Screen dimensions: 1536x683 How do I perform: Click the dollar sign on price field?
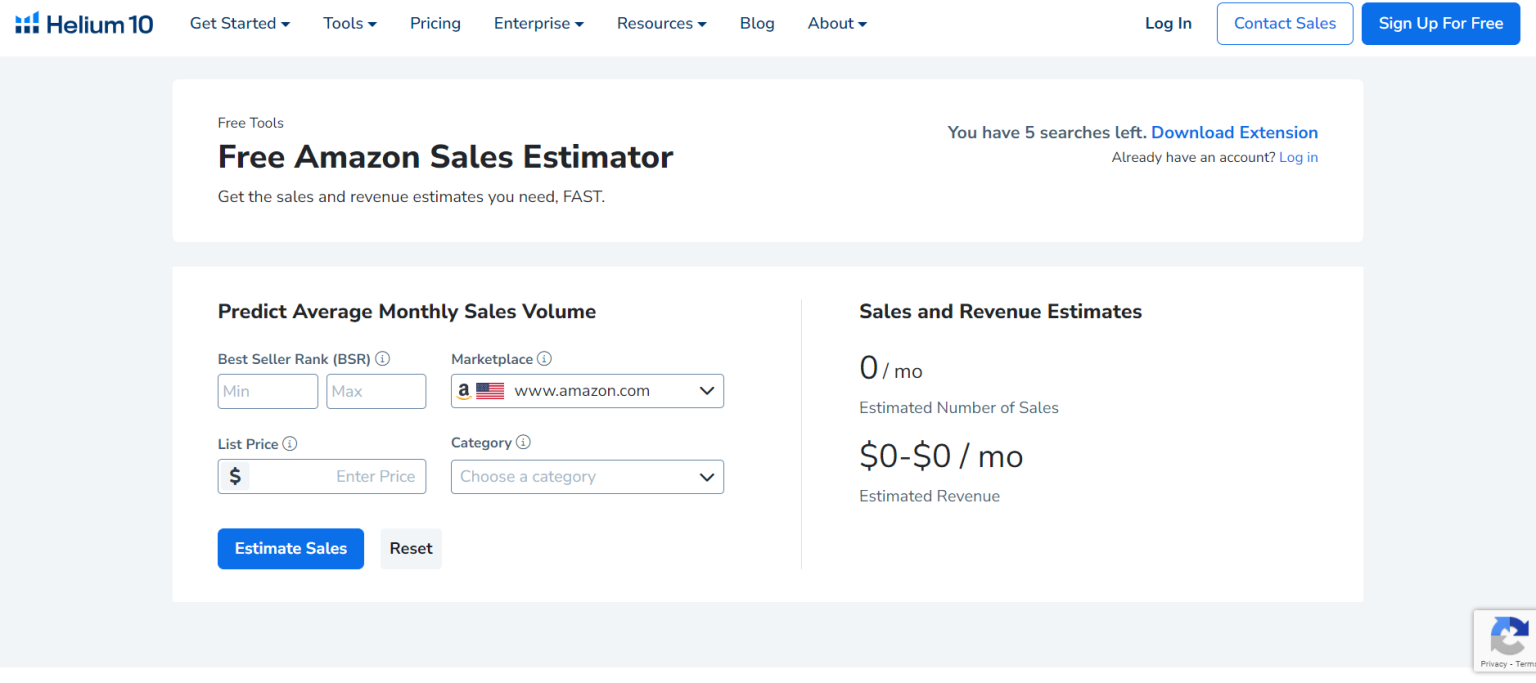point(234,476)
